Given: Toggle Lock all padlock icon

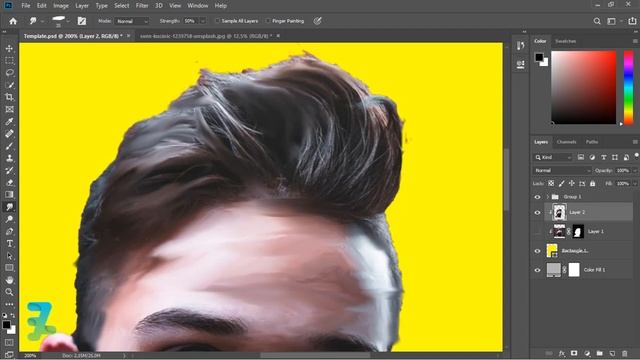Looking at the screenshot, I should coord(592,184).
